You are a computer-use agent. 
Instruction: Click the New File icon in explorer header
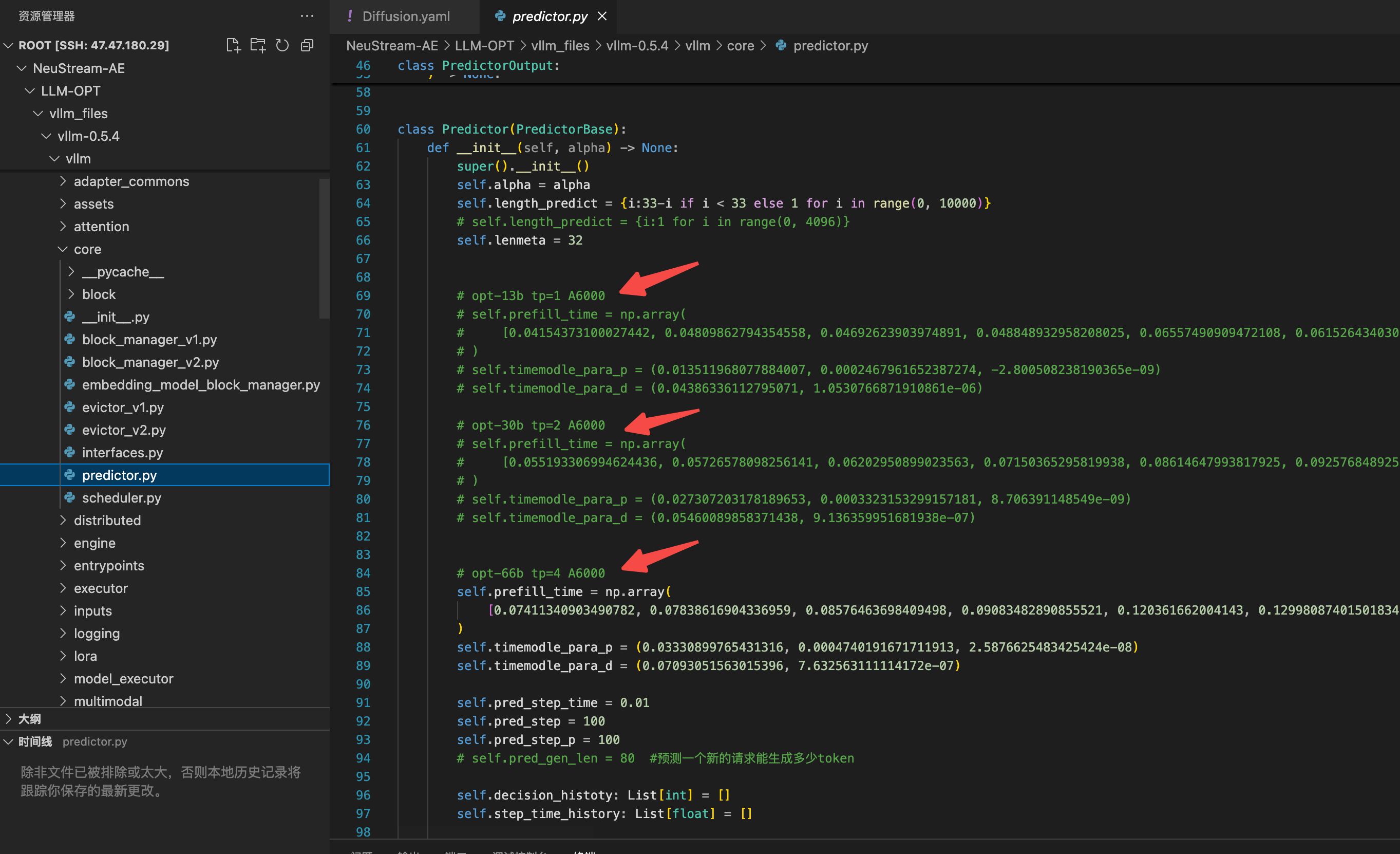pos(233,46)
